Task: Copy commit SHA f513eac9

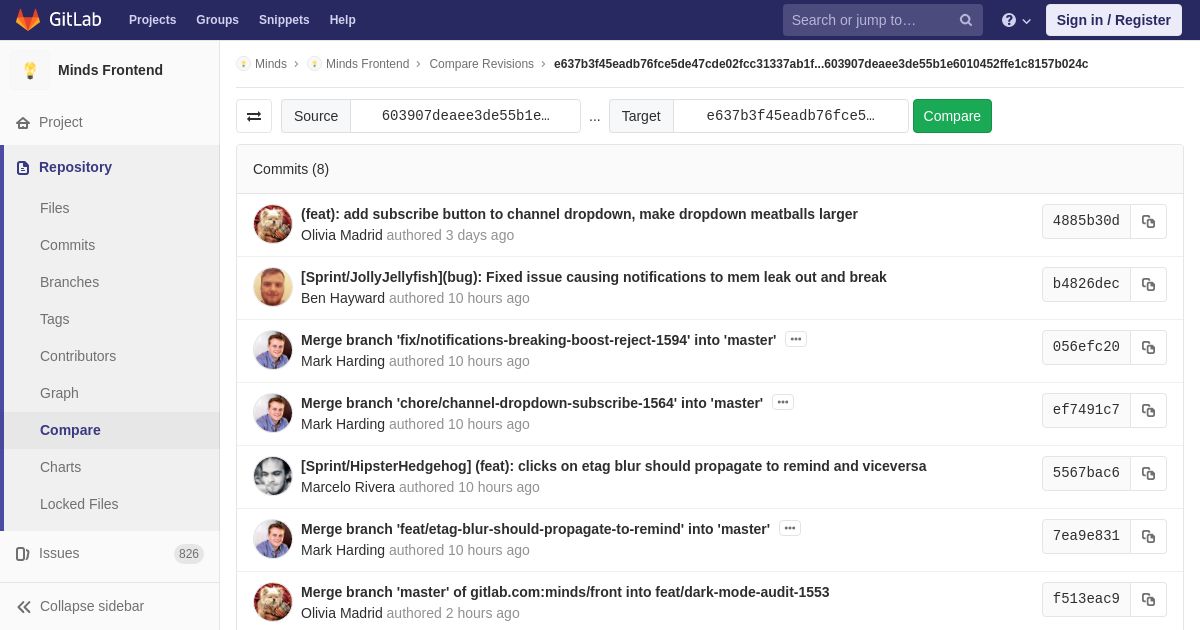Action: 1149,599
